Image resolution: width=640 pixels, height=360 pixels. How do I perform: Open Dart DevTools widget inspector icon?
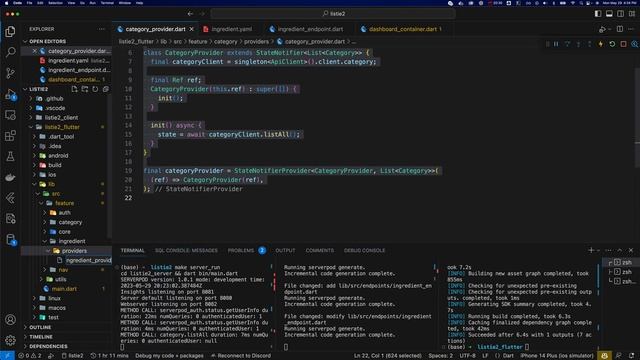pos(634,44)
